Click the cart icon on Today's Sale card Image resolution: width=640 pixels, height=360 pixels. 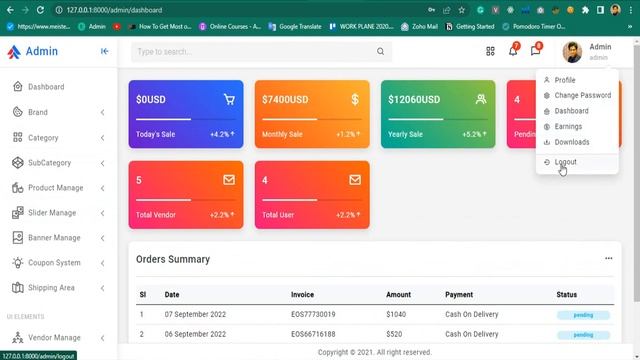229,99
